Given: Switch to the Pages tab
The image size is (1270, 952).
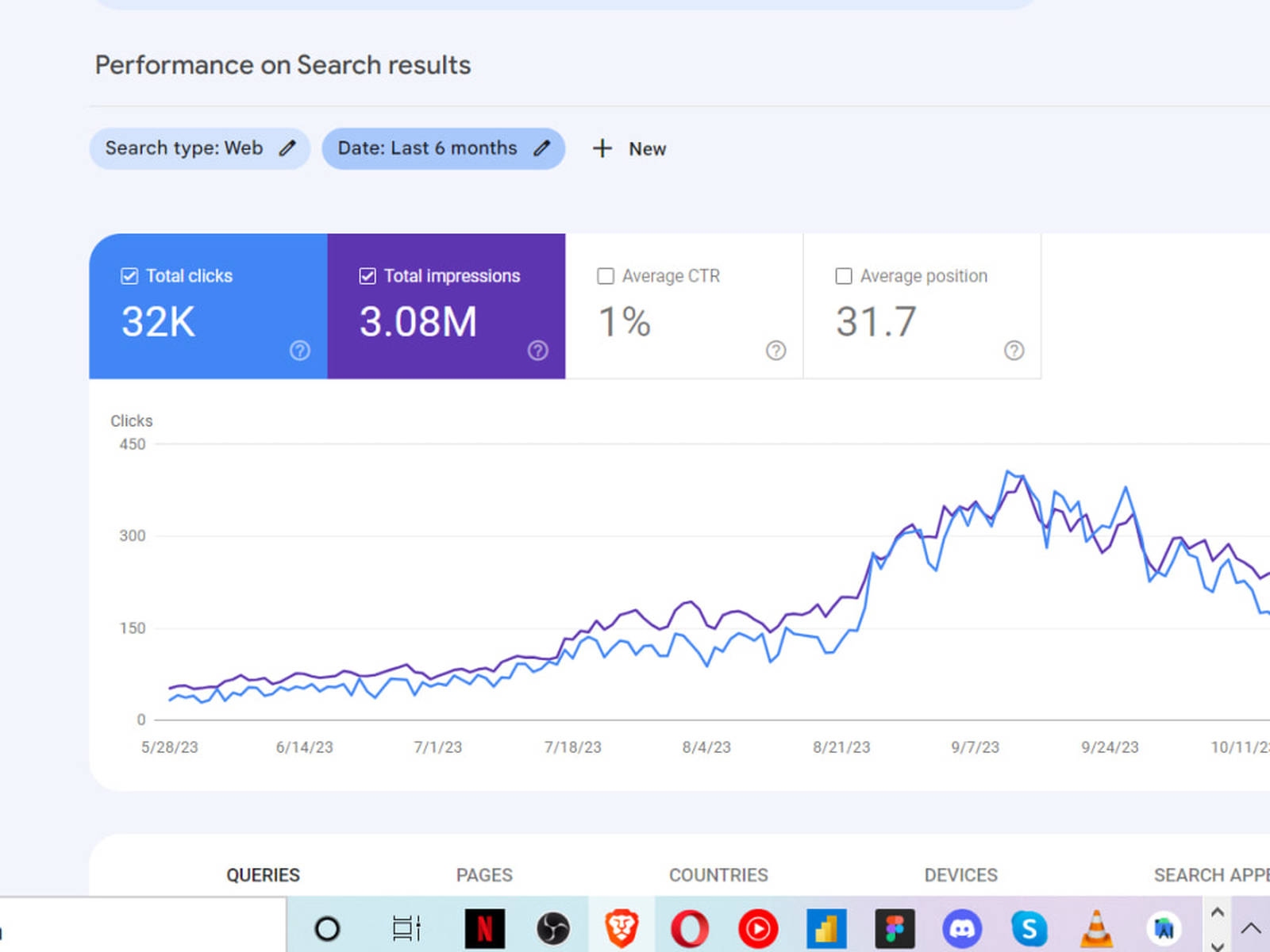Looking at the screenshot, I should click(484, 875).
